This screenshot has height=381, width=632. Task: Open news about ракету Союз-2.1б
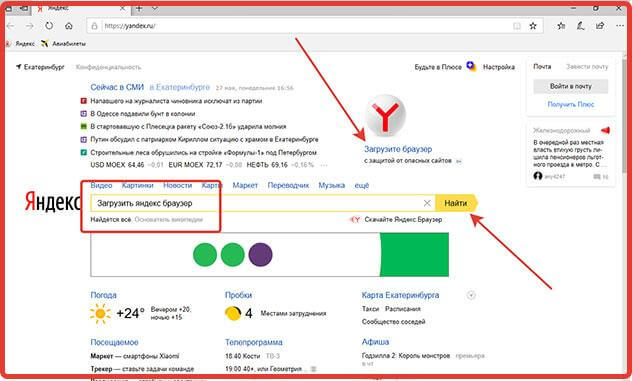point(188,127)
